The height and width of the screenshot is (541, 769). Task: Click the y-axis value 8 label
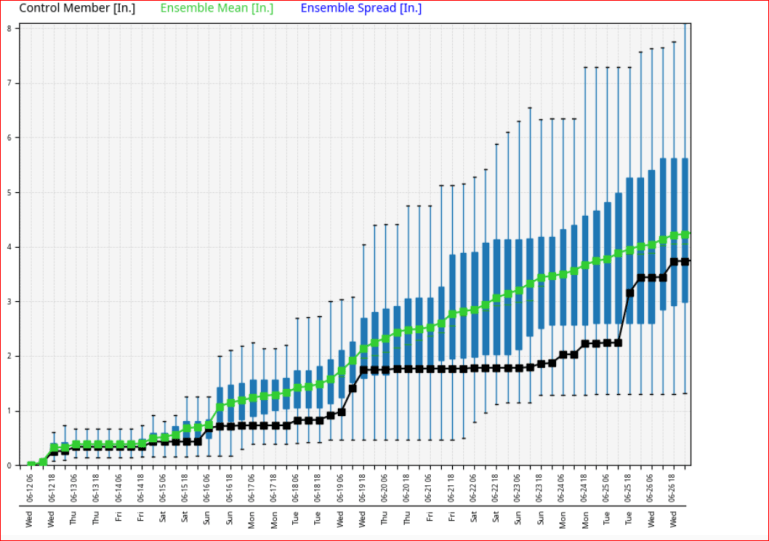click(9, 28)
